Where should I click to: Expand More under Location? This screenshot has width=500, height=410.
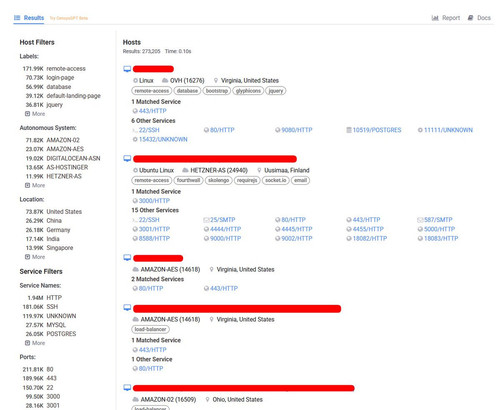point(35,257)
